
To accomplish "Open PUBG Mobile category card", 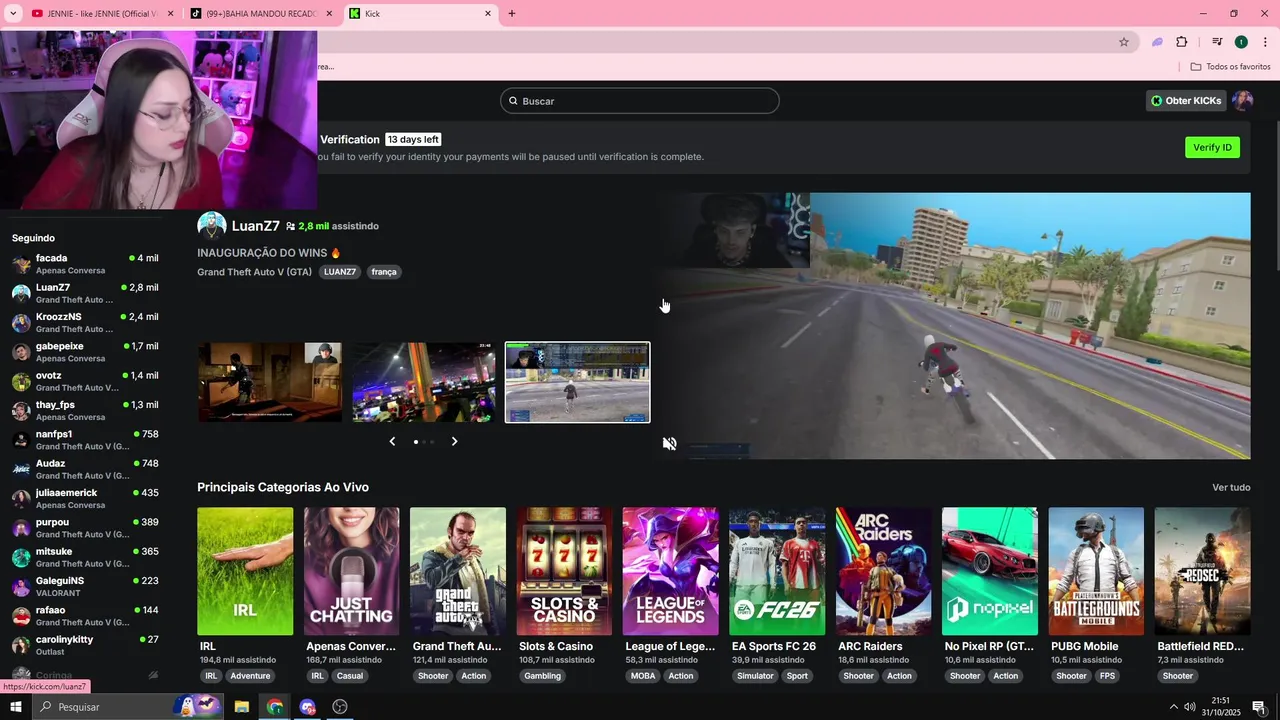I will point(1096,571).
